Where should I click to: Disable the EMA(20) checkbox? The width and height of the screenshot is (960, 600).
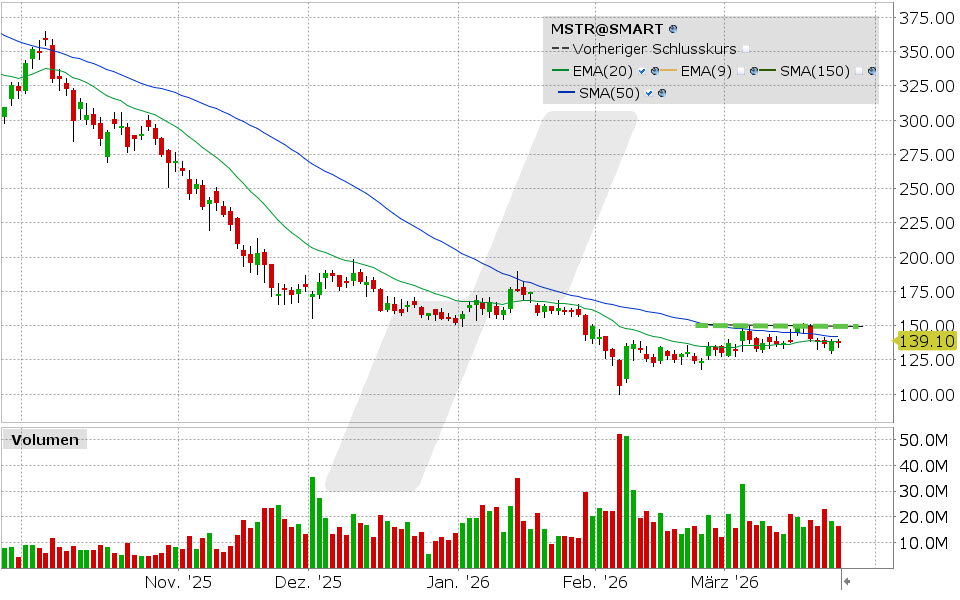(x=642, y=72)
